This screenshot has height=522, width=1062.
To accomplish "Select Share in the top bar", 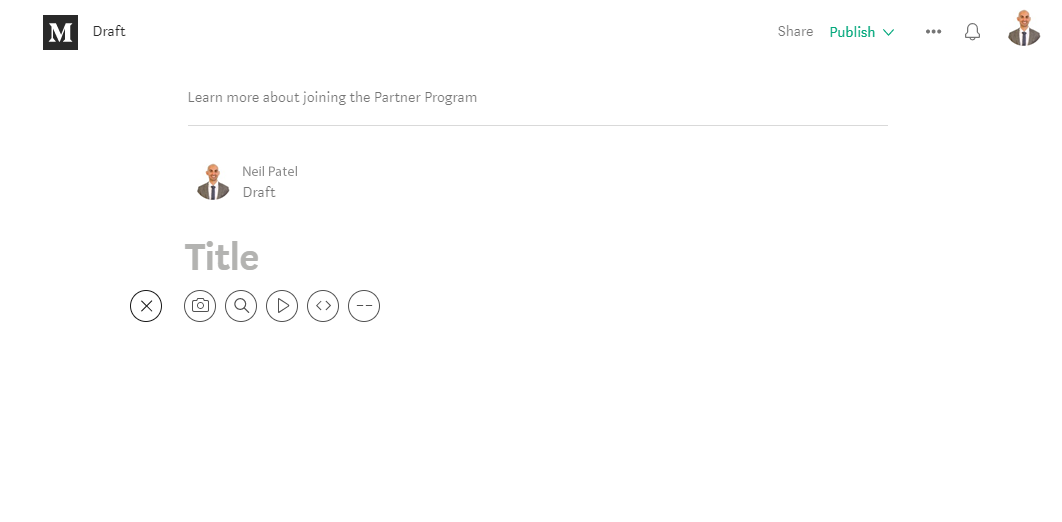I will pyautogui.click(x=795, y=31).
